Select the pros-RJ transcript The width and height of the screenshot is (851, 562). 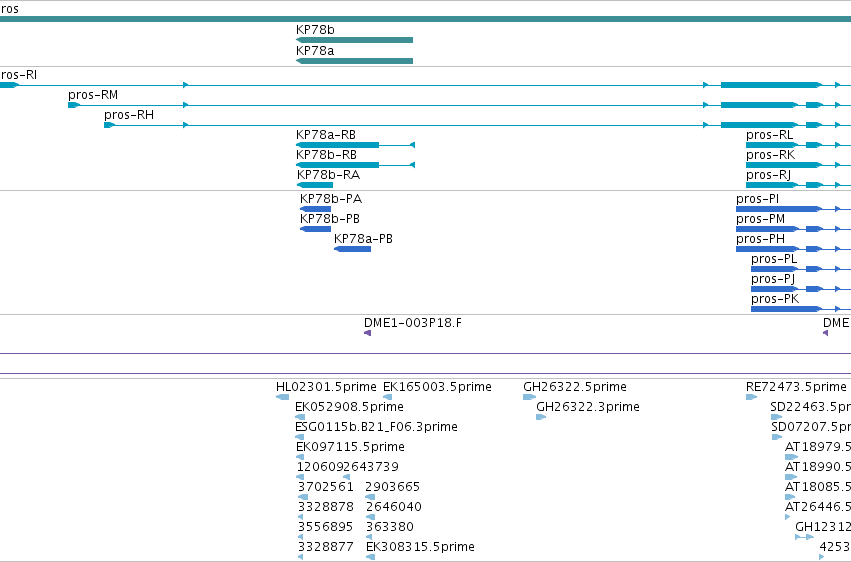click(x=798, y=185)
